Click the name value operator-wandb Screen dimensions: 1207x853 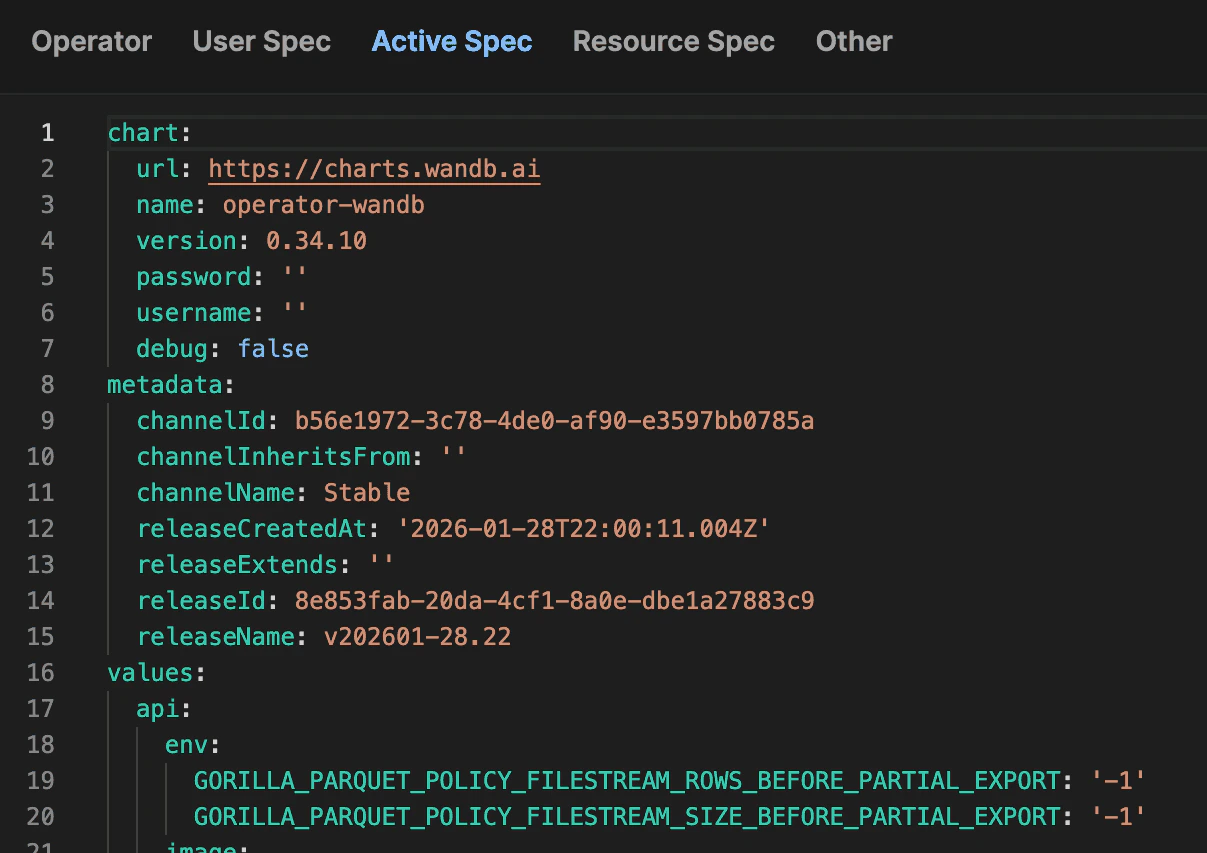point(324,205)
